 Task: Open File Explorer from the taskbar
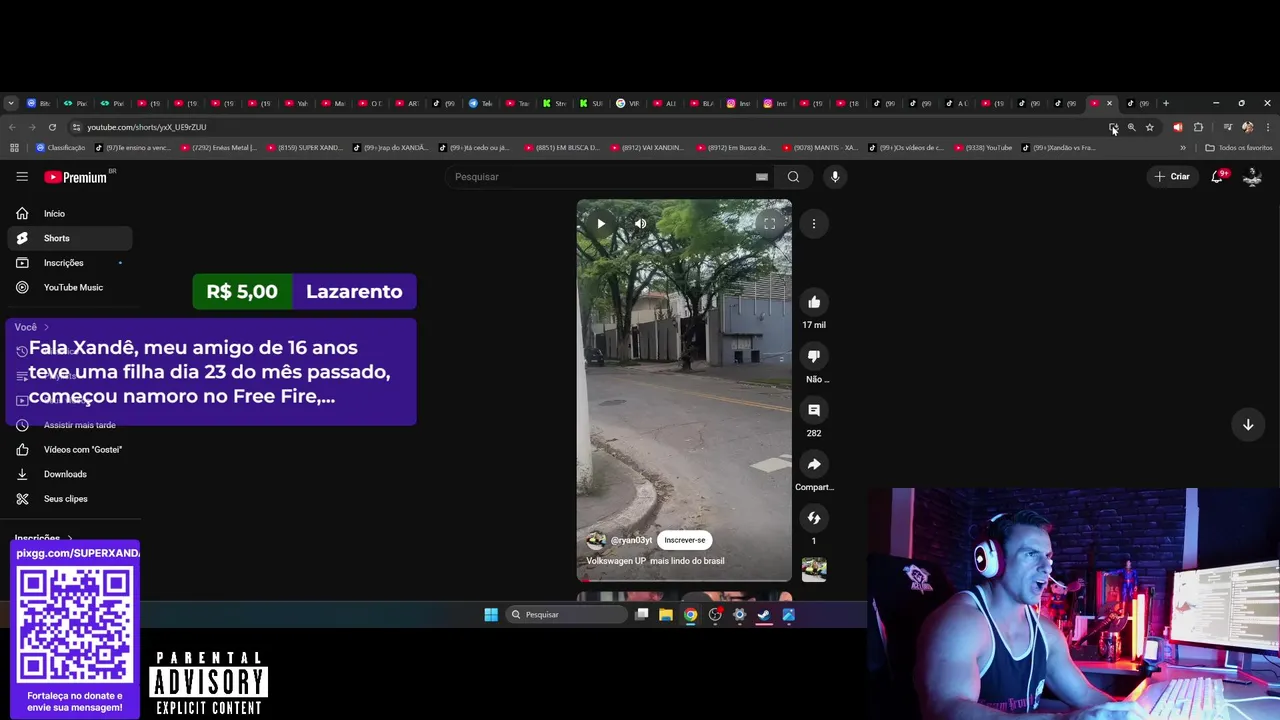pyautogui.click(x=666, y=614)
